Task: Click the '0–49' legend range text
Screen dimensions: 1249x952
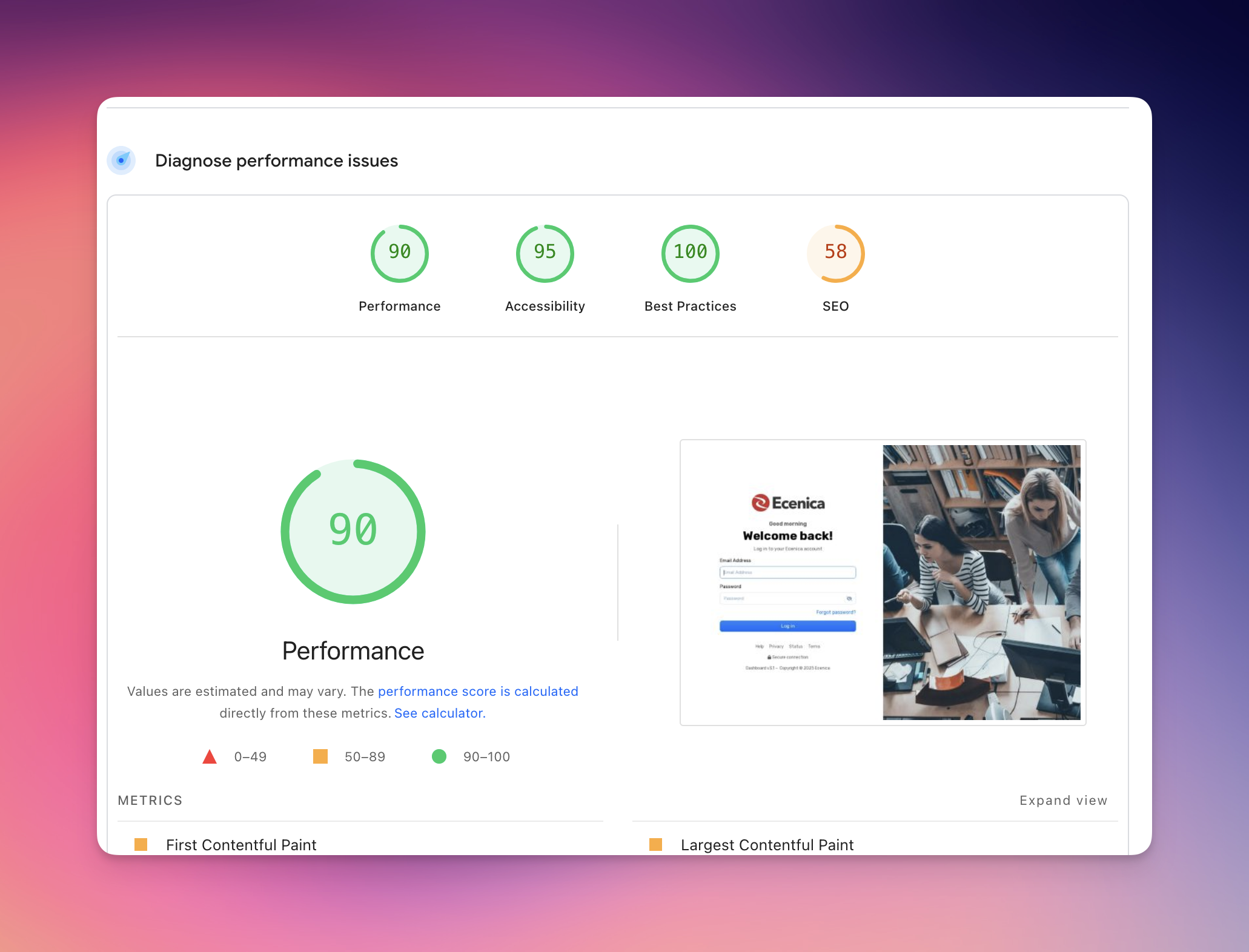Action: click(x=250, y=756)
